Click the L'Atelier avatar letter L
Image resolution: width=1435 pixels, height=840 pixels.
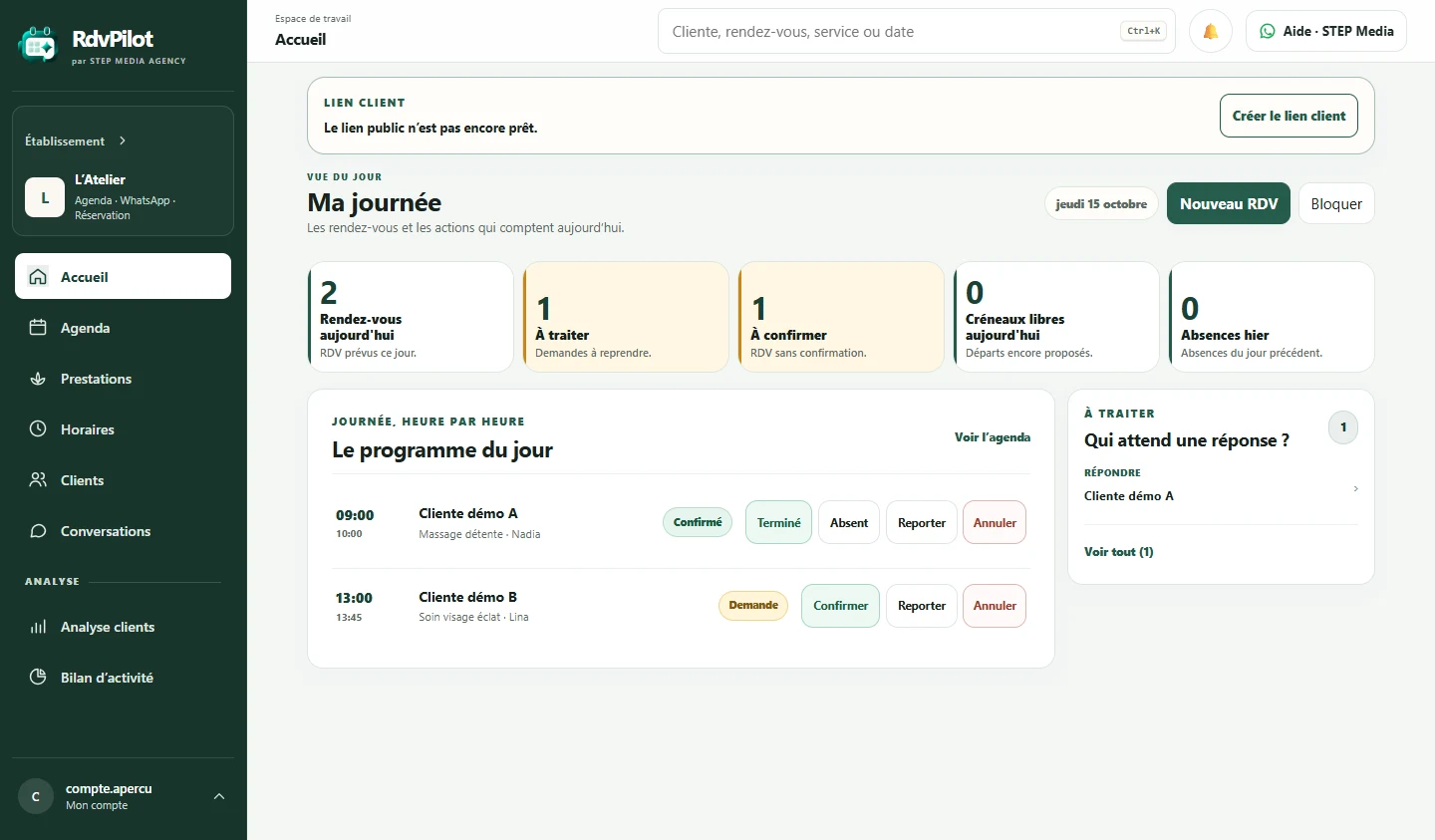tap(45, 197)
